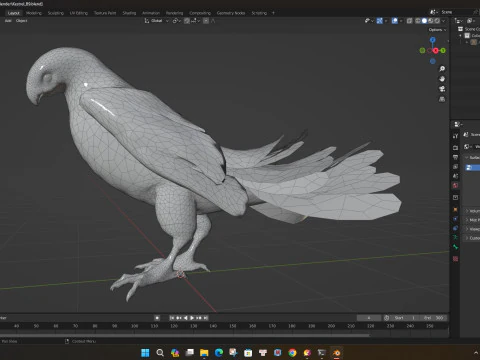Image resolution: width=480 pixels, height=360 pixels.
Task: Toggle proportional editing
Action: [206, 21]
